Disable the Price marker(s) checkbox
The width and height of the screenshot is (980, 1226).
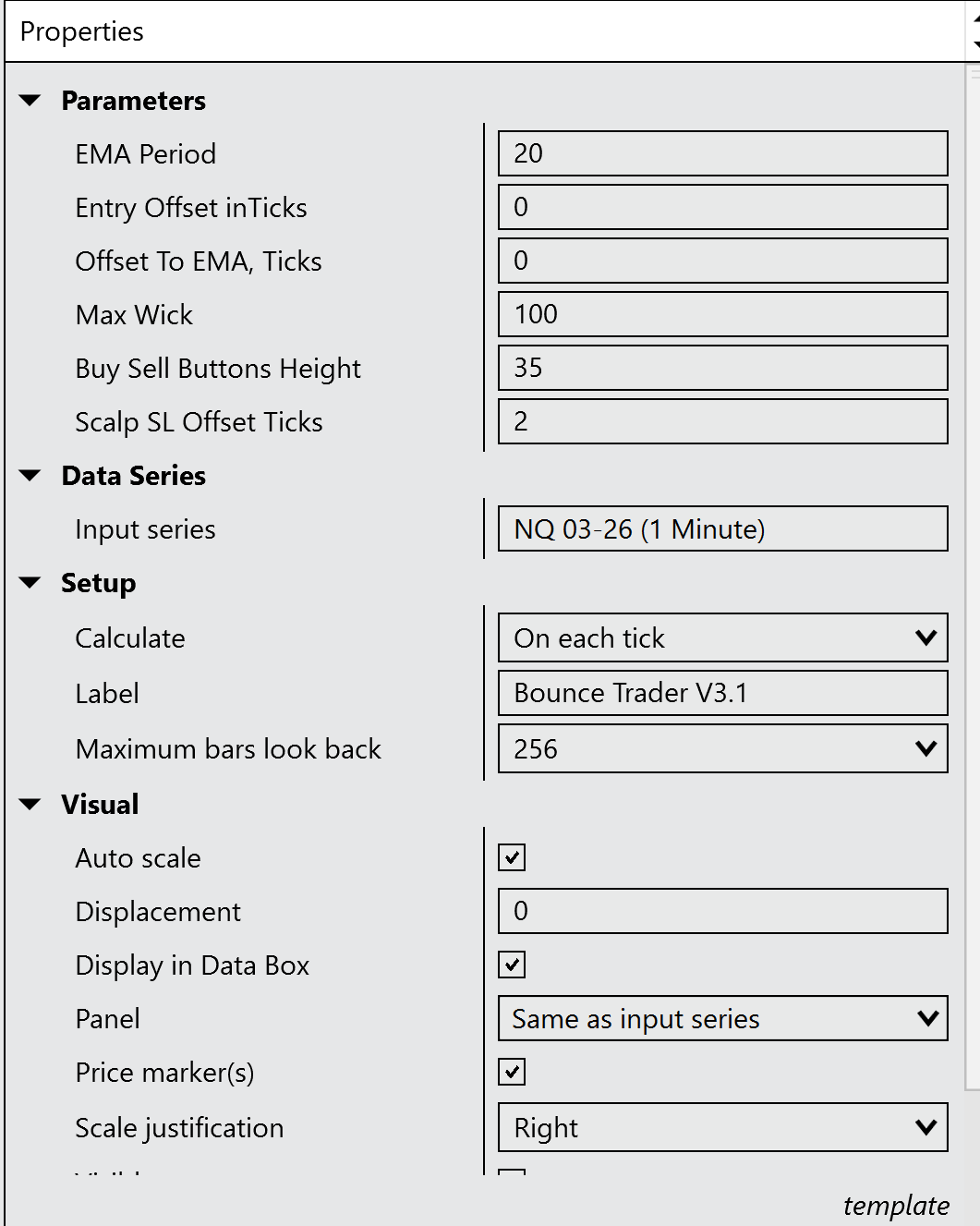click(x=512, y=1072)
